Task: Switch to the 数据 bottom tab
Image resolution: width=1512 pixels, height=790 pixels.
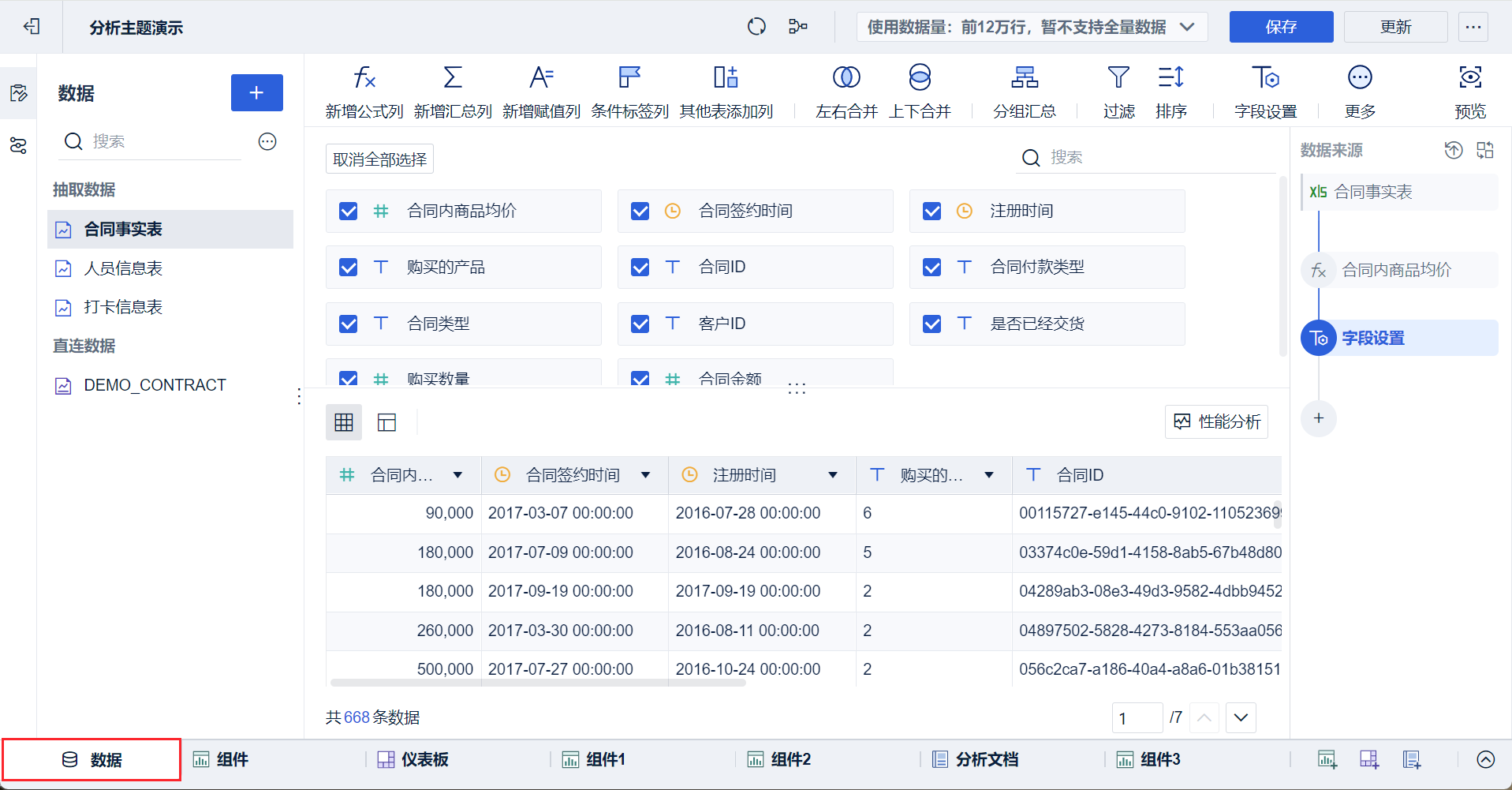Action: [x=91, y=759]
